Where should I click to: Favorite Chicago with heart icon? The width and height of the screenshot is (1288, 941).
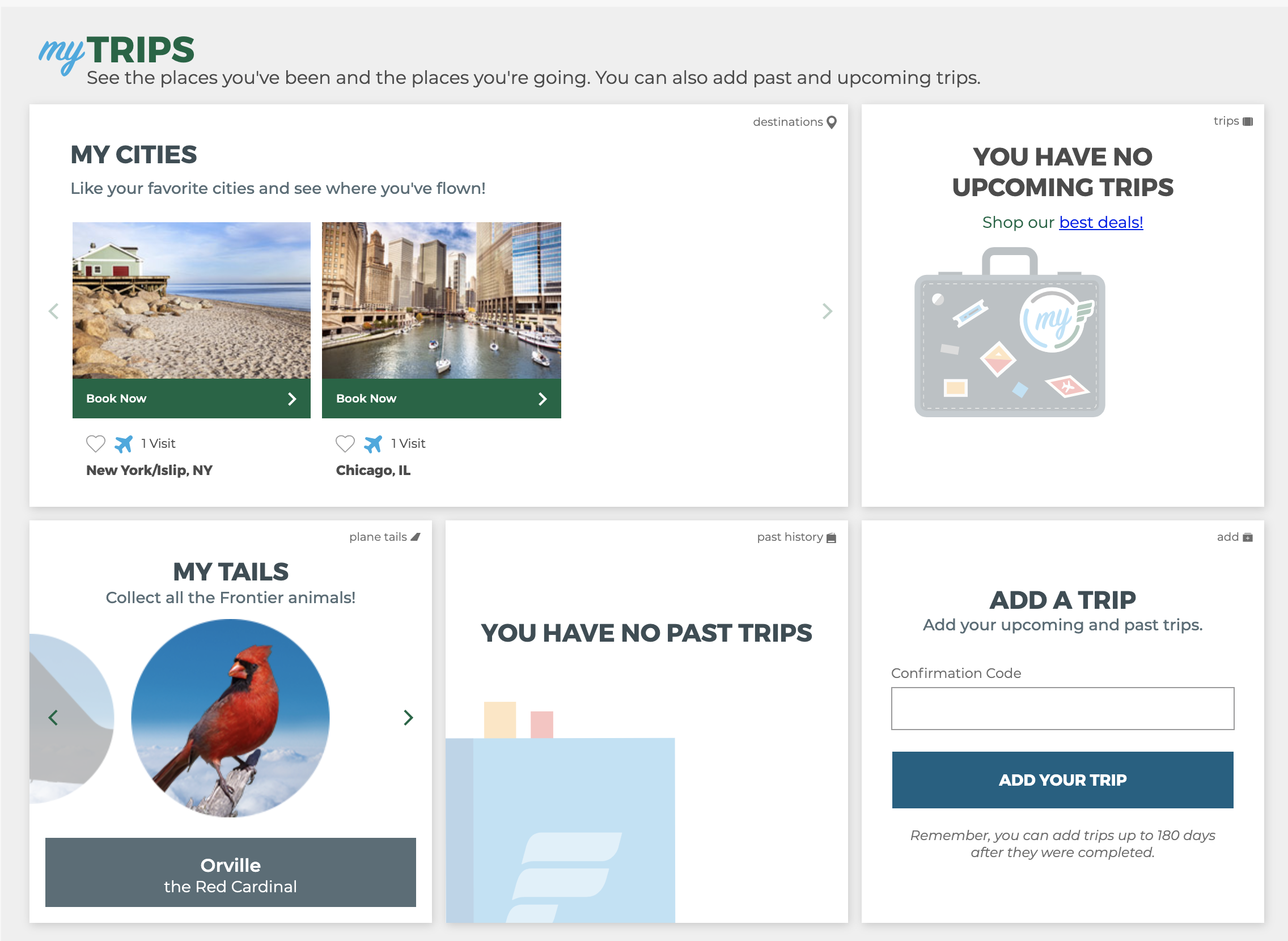345,444
